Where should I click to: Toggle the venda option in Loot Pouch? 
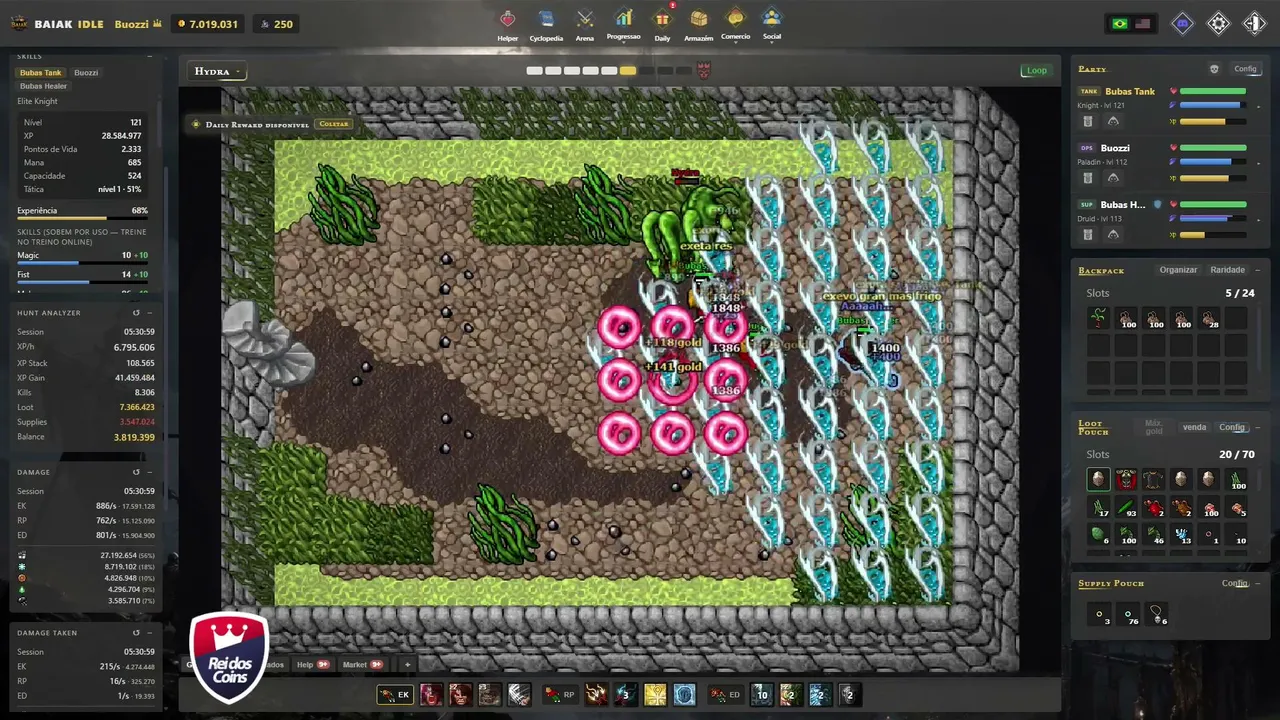click(1194, 427)
